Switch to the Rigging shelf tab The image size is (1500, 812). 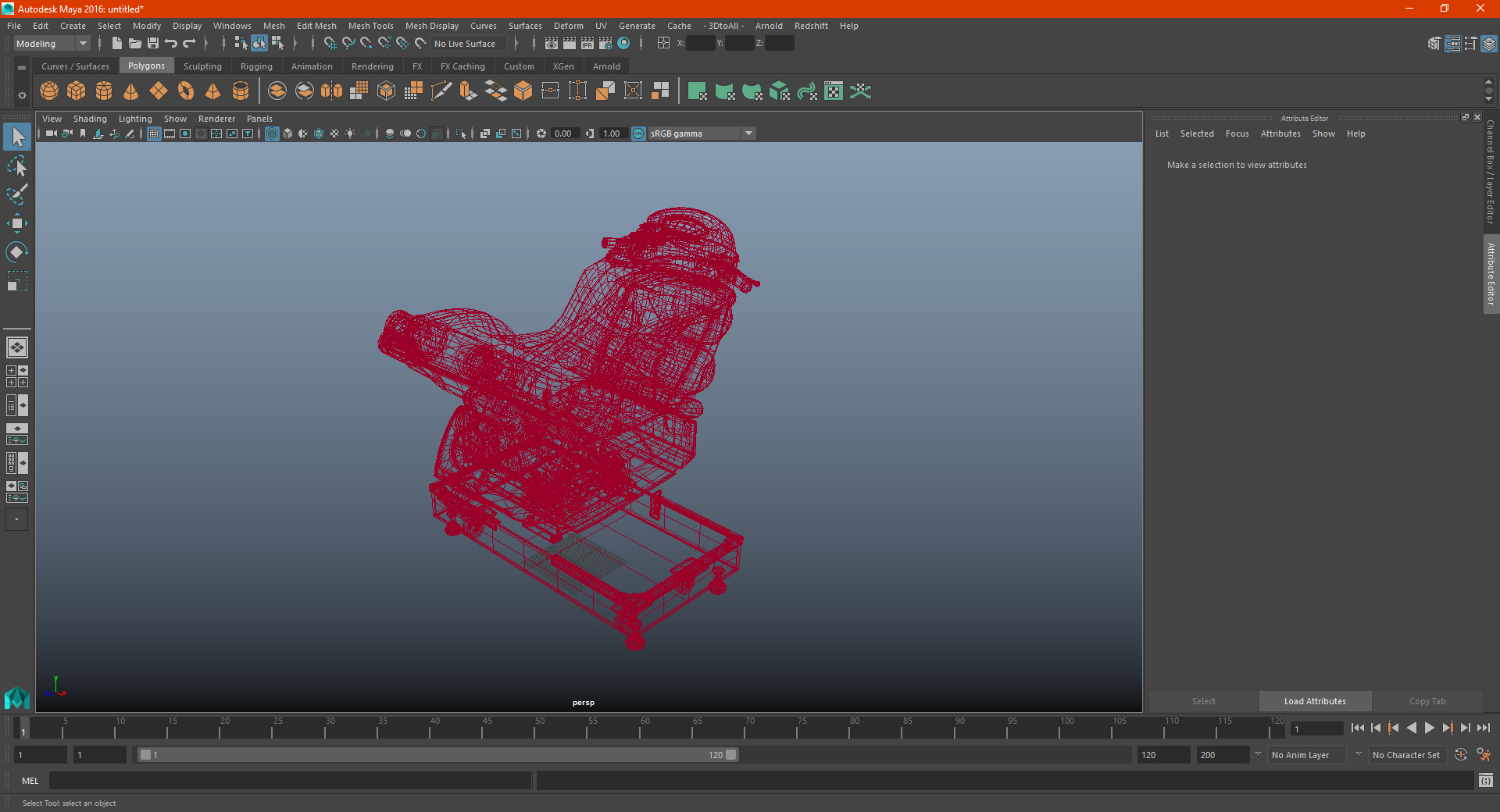(256, 66)
